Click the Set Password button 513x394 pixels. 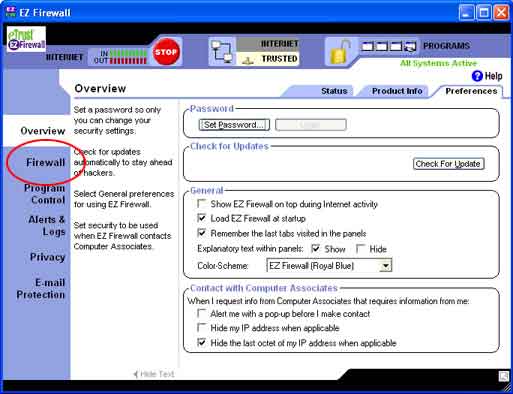pyautogui.click(x=234, y=125)
